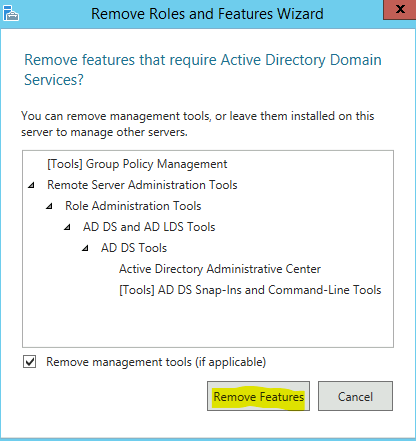Select AD DS Snap-Ins and Command-Line Tools
The image size is (416, 441).
point(250,290)
